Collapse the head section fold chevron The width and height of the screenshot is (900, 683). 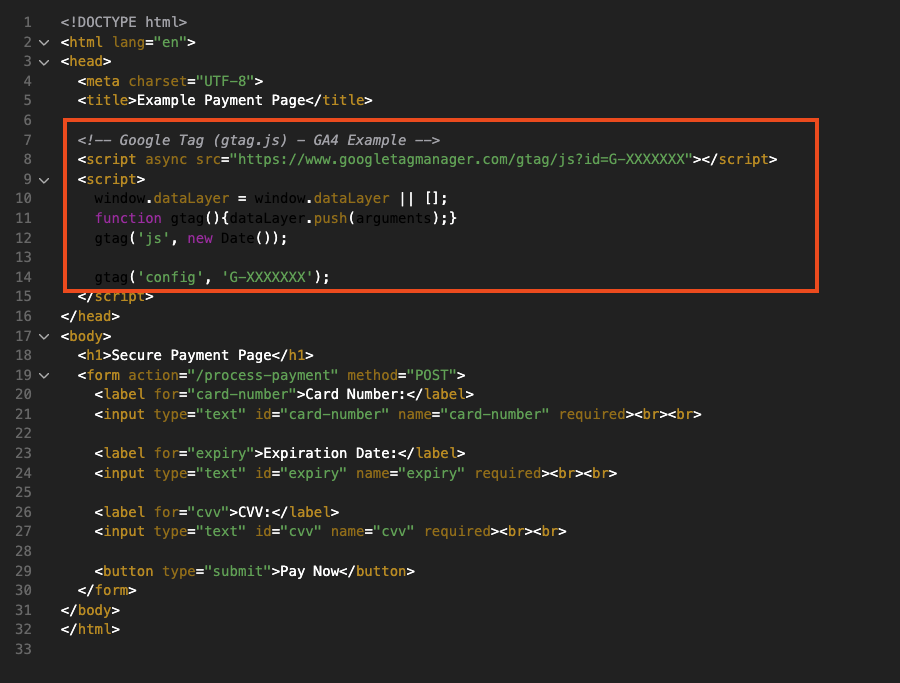44,62
